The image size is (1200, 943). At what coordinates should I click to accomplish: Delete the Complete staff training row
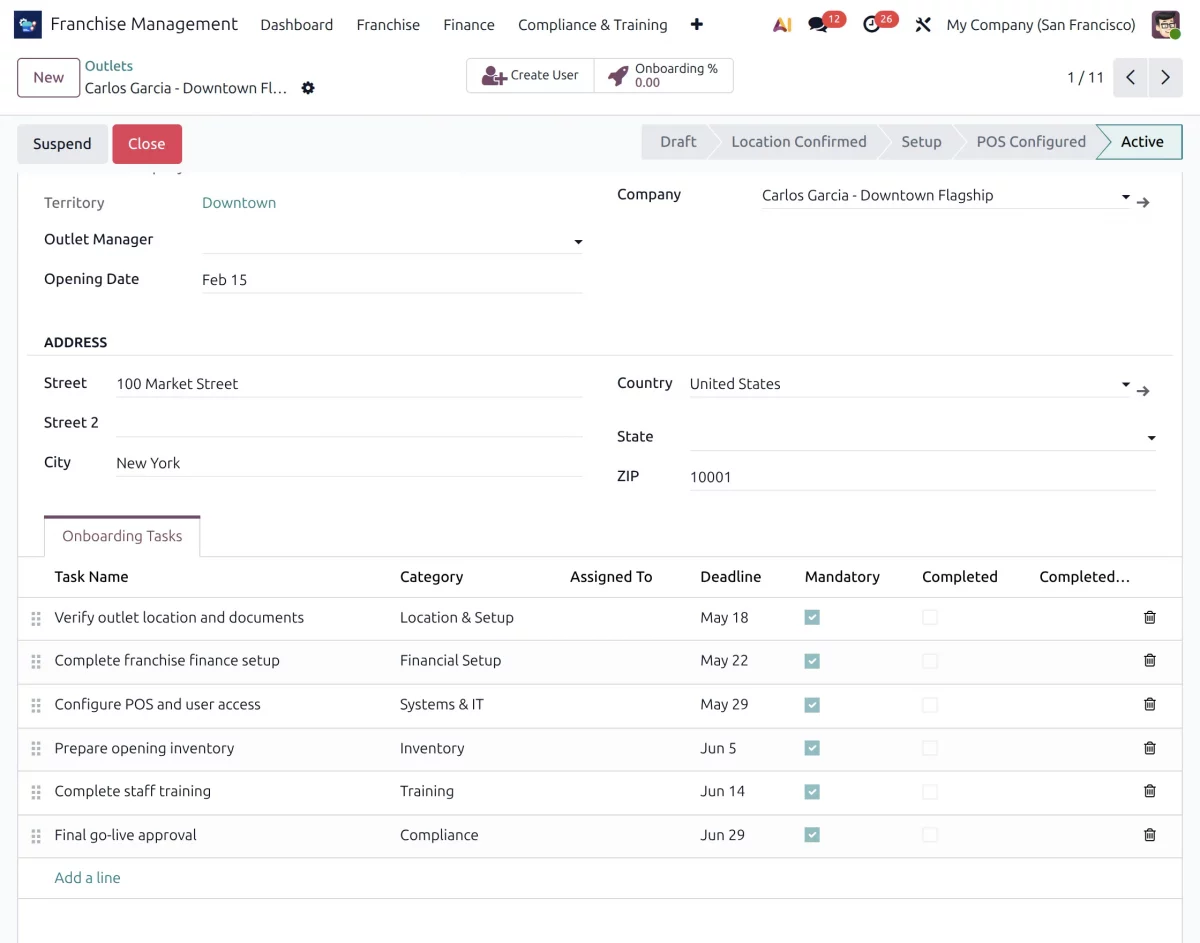click(x=1150, y=791)
